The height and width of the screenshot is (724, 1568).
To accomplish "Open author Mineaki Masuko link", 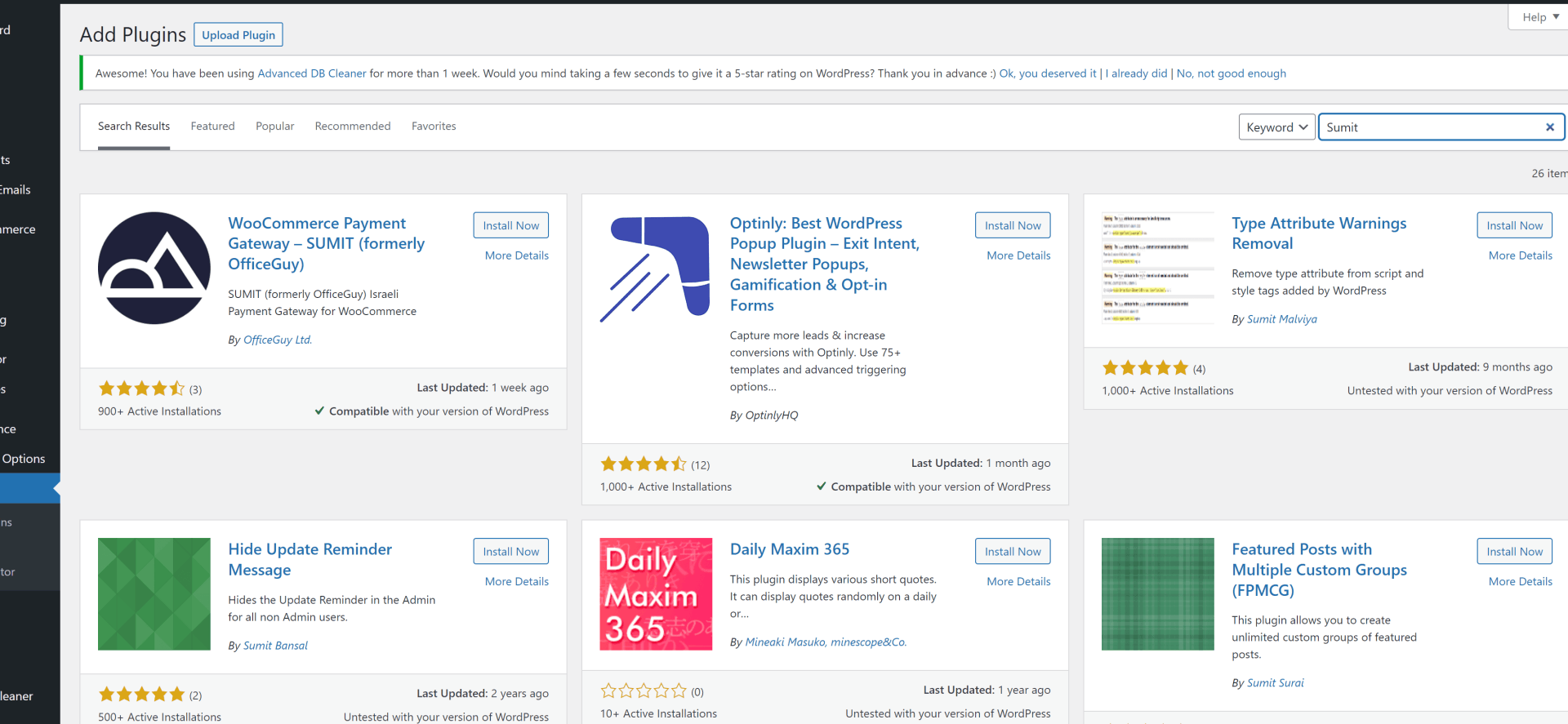I will (826, 642).
